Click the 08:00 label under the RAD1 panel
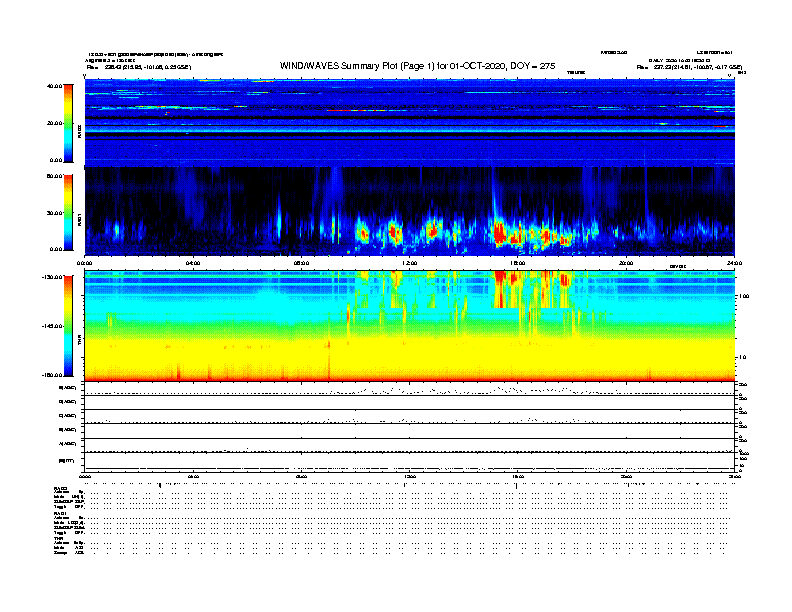The height and width of the screenshot is (612, 792). pyautogui.click(x=301, y=264)
